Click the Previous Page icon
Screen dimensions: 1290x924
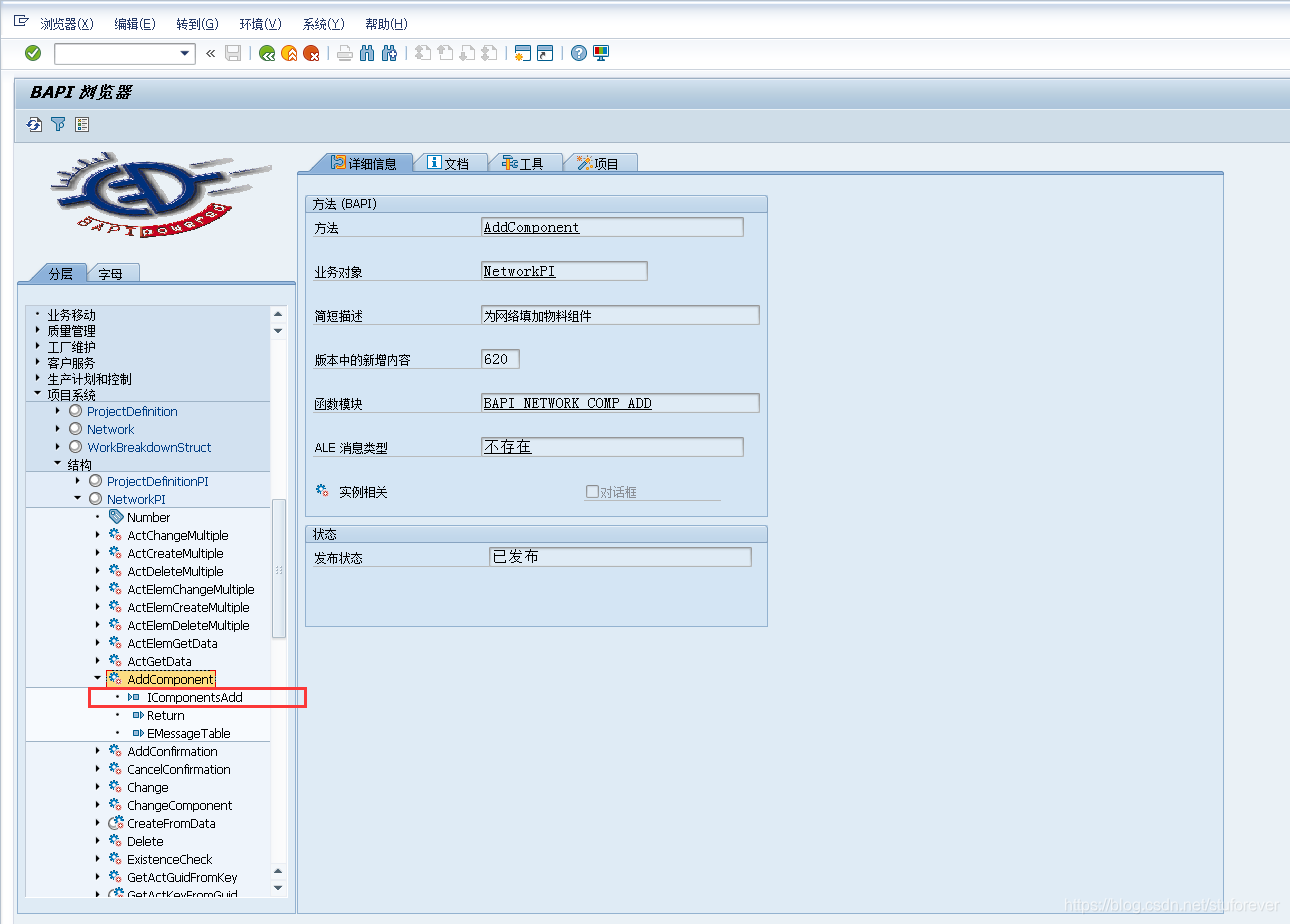(445, 53)
